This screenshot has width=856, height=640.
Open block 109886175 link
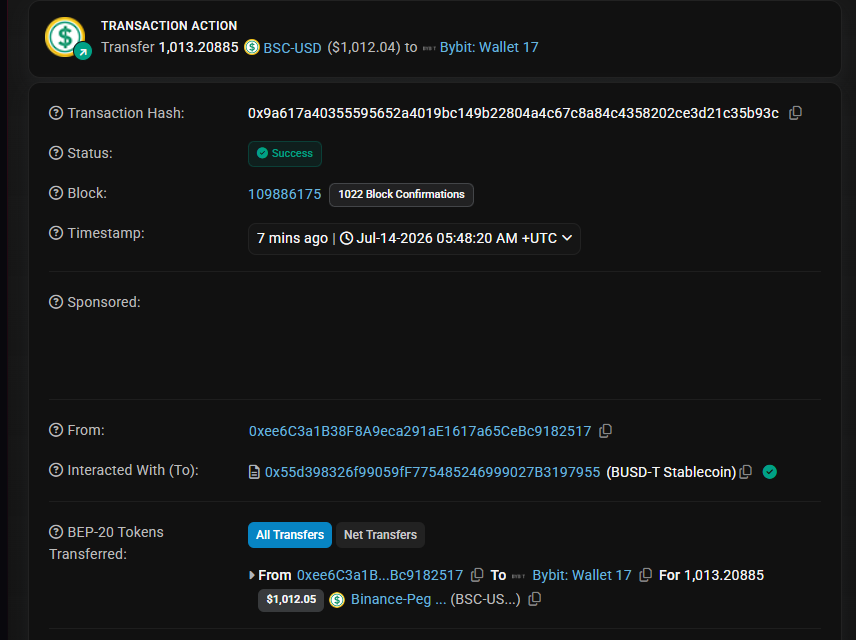pos(284,194)
